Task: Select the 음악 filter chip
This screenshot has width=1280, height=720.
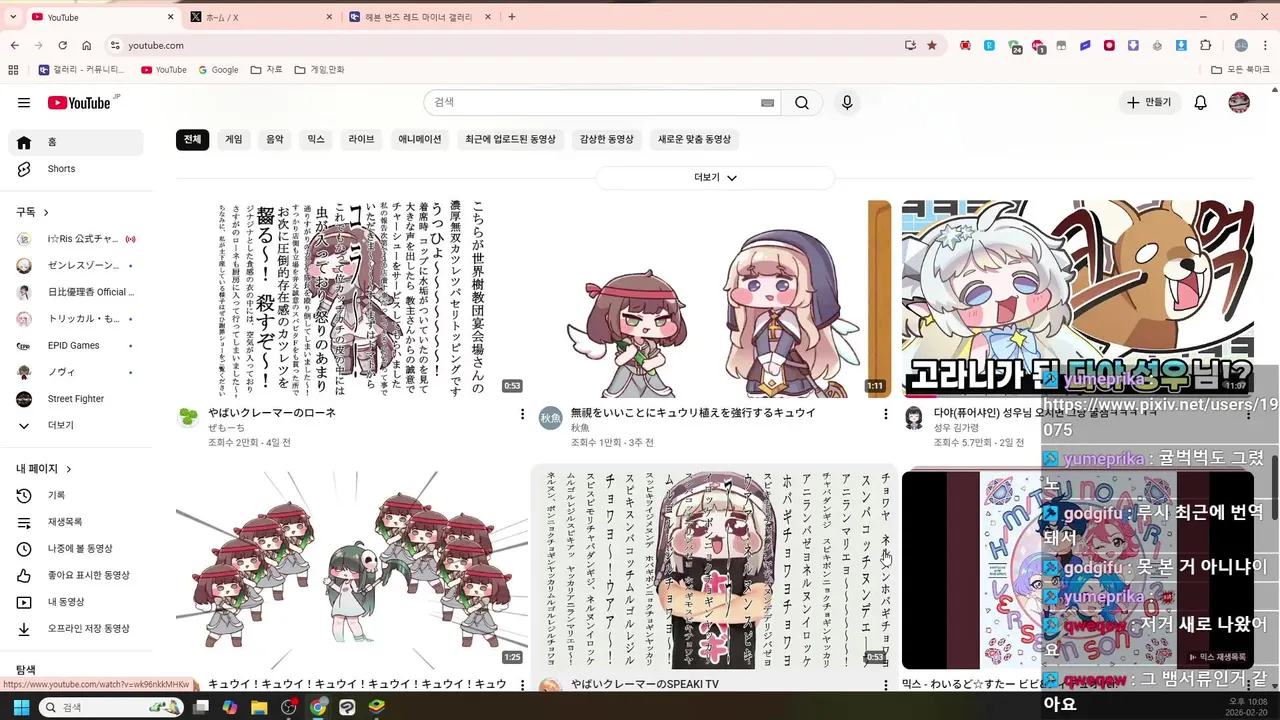Action: [x=275, y=140]
